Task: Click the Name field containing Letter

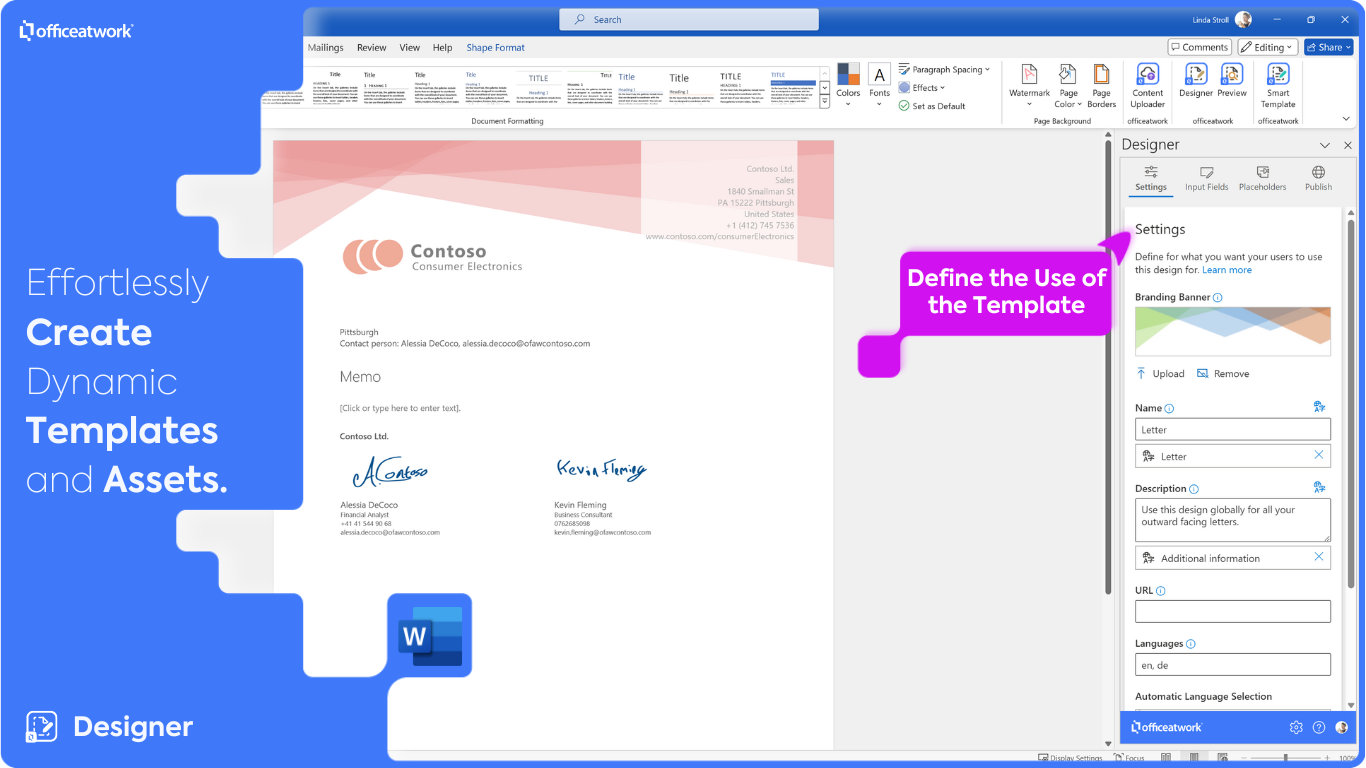Action: click(1233, 429)
